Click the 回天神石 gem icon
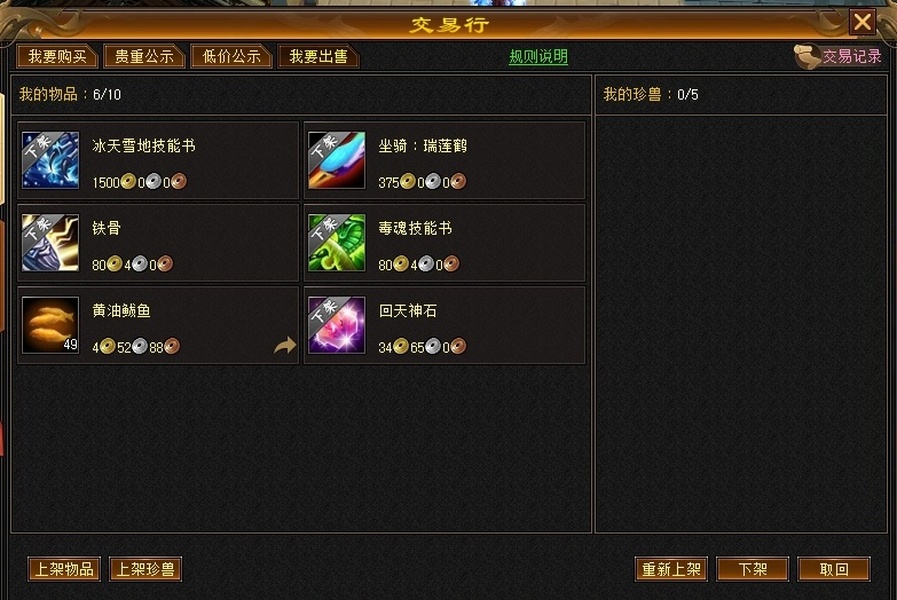 point(336,325)
